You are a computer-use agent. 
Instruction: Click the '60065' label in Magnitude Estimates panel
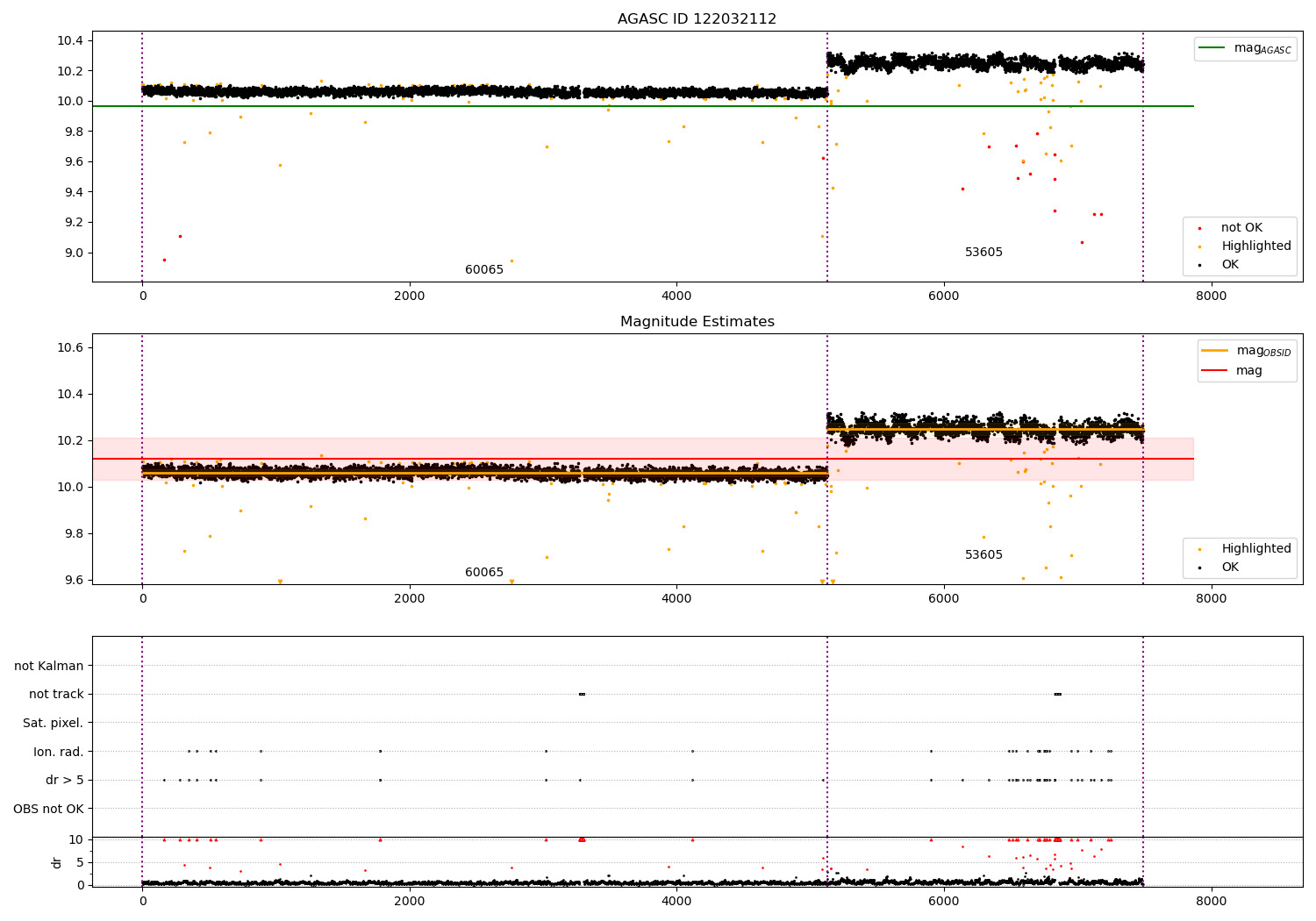[484, 573]
